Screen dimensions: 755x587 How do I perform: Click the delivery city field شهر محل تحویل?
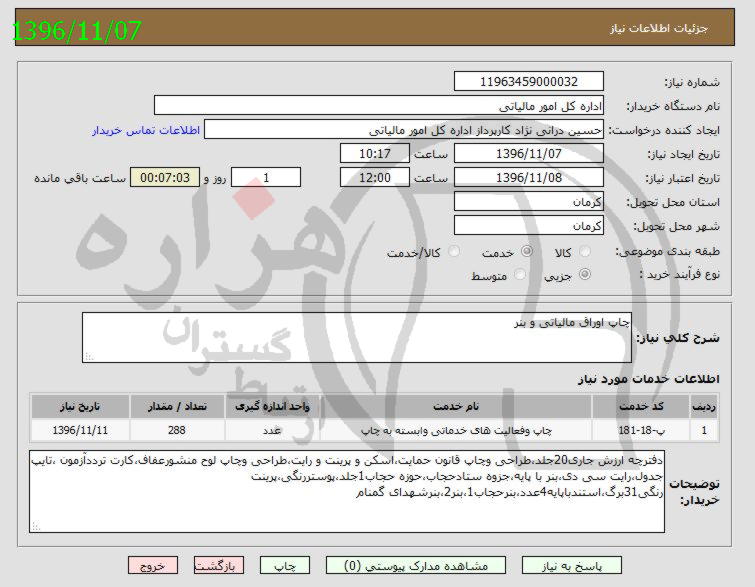click(529, 226)
